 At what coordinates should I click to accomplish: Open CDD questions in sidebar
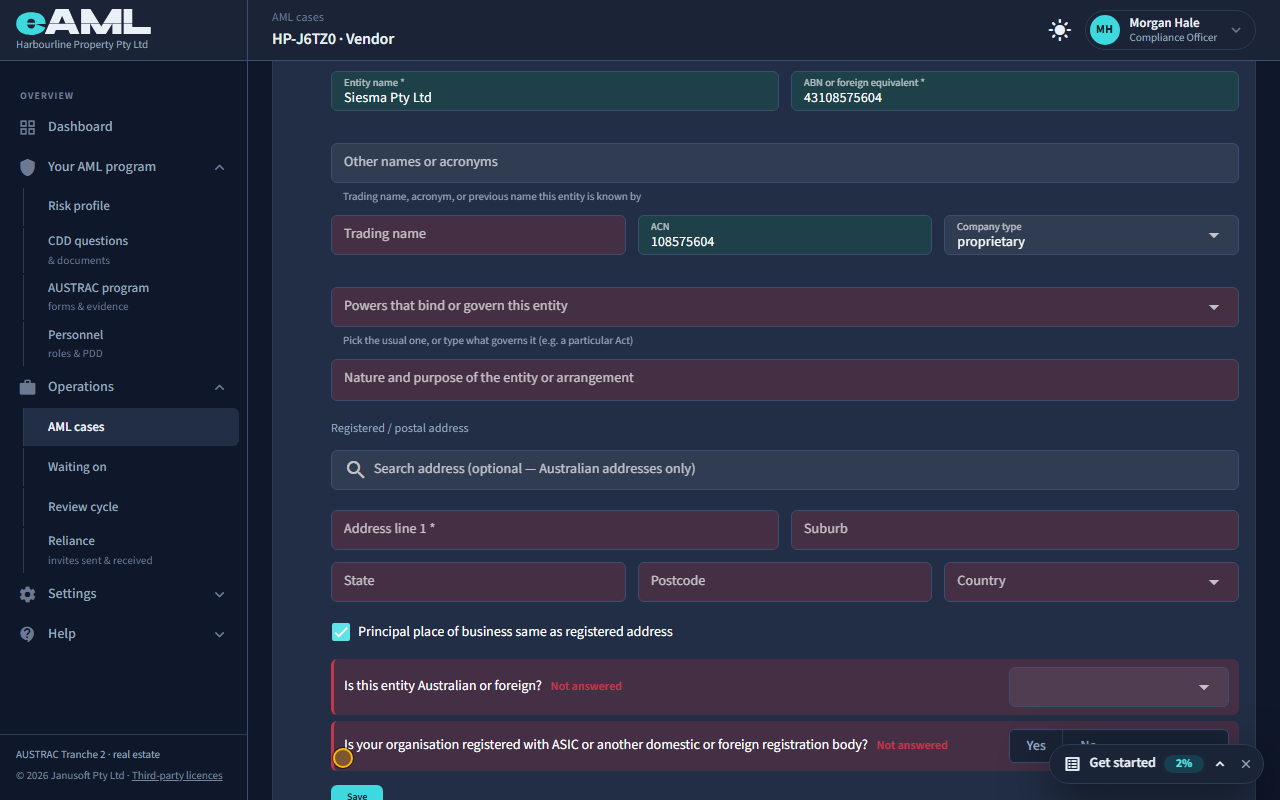click(130, 249)
